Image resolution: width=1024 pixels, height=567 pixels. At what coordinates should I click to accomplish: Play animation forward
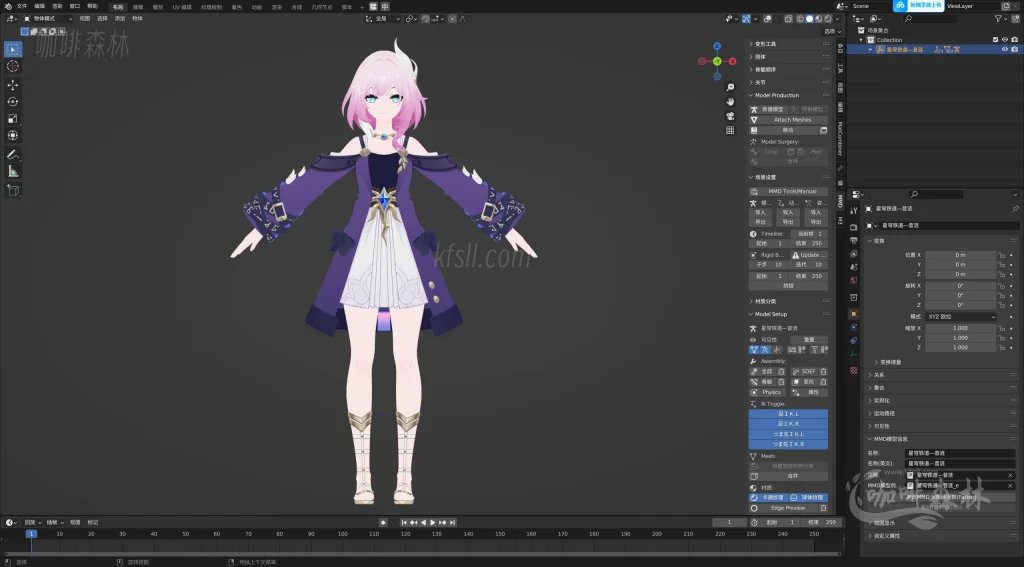point(433,523)
